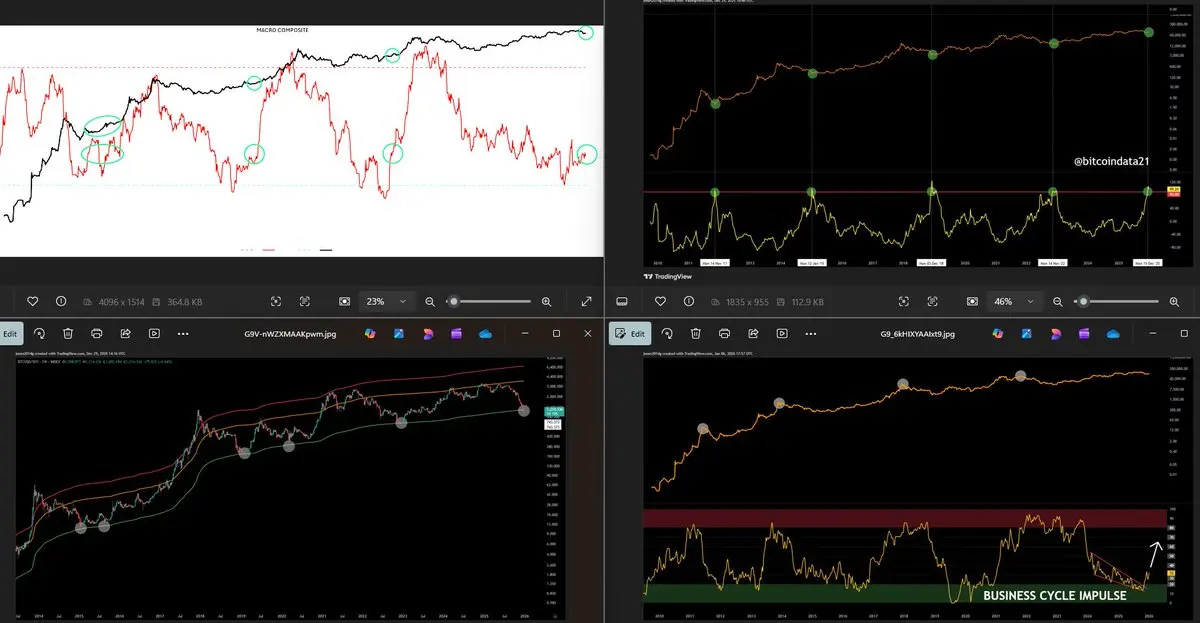Click the G9V-nWZXMAAKpwm.jpg file name
Image resolution: width=1200 pixels, height=623 pixels.
(291, 334)
